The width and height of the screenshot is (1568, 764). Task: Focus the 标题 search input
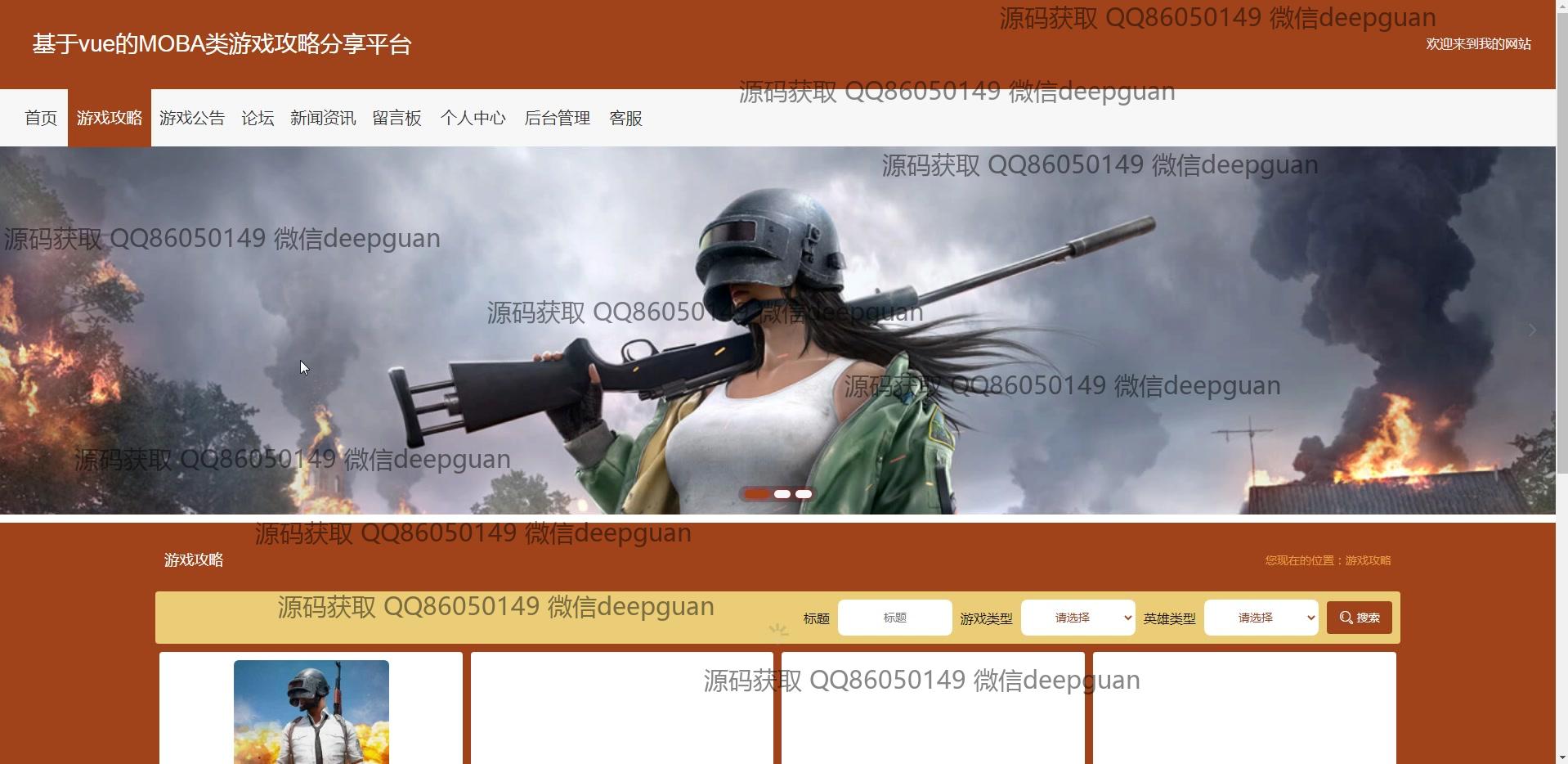895,618
